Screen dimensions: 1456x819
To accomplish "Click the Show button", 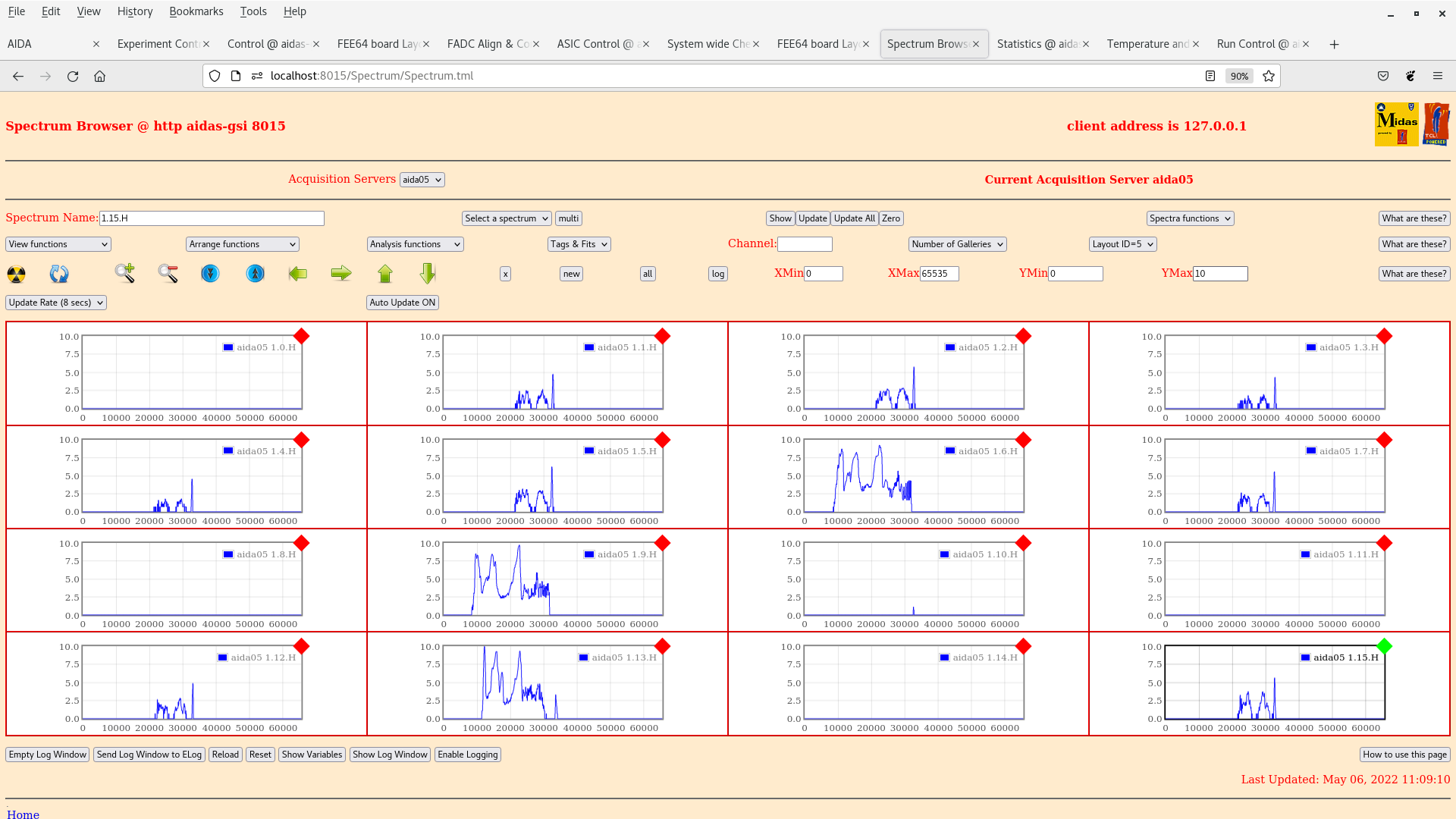I will click(x=780, y=218).
